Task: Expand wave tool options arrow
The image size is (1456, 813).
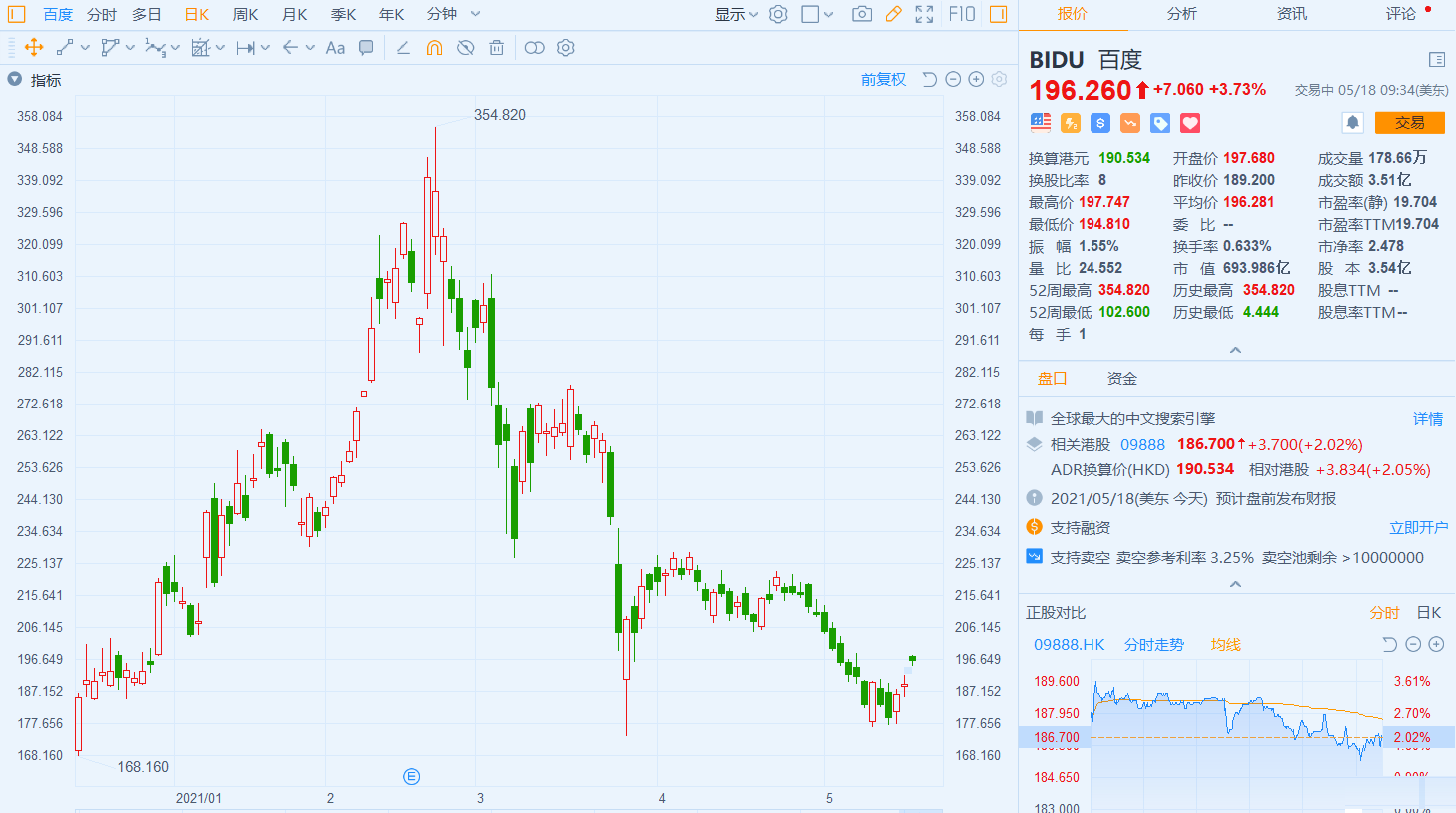Action: pyautogui.click(x=176, y=47)
